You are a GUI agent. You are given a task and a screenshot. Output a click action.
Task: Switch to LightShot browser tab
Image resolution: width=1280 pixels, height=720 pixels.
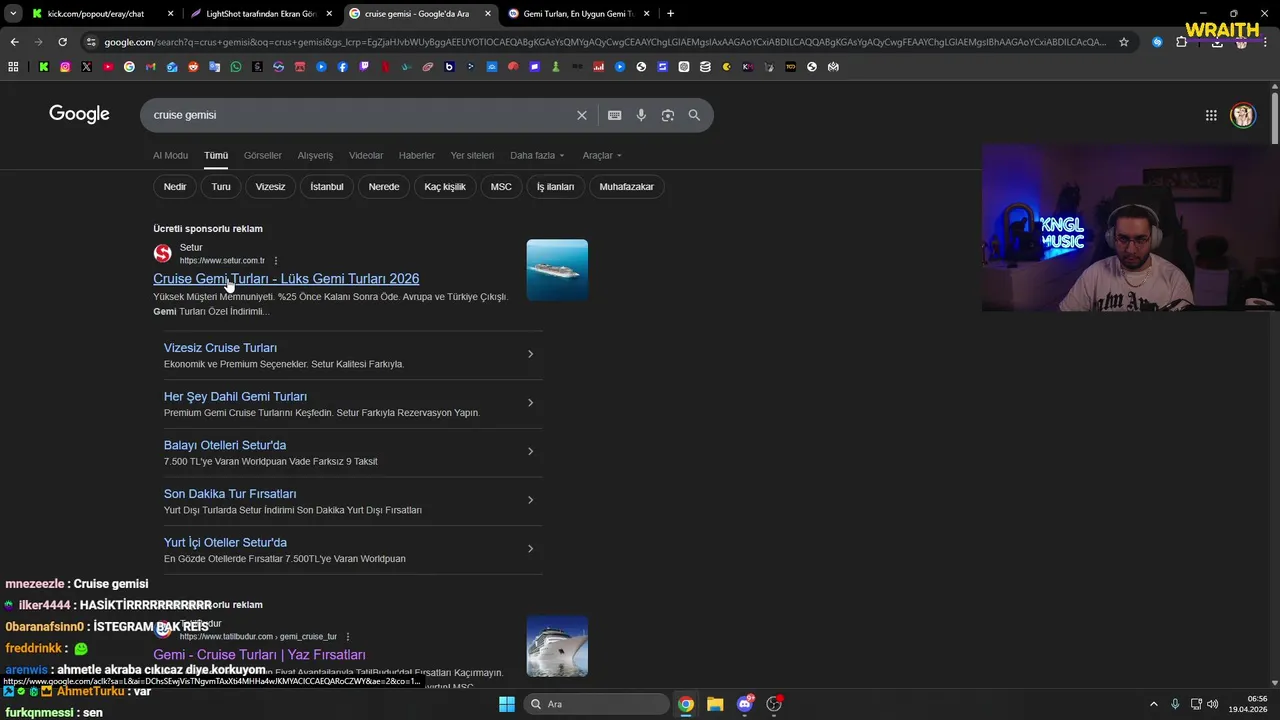tap(260, 14)
